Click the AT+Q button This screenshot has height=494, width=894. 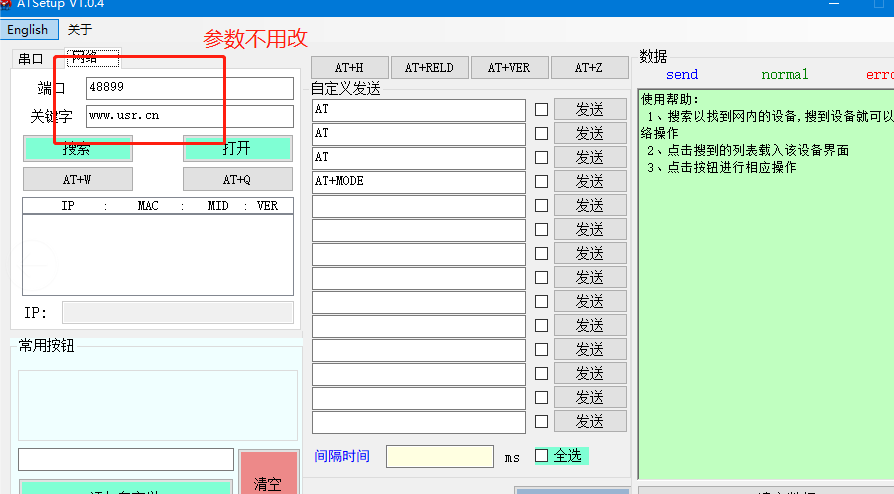pyautogui.click(x=237, y=179)
